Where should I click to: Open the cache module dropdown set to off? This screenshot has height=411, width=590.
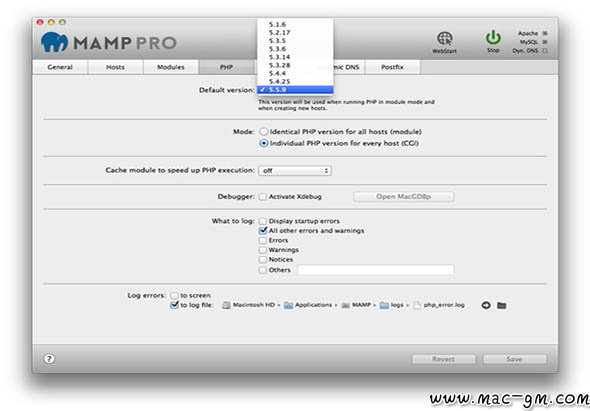coord(295,170)
